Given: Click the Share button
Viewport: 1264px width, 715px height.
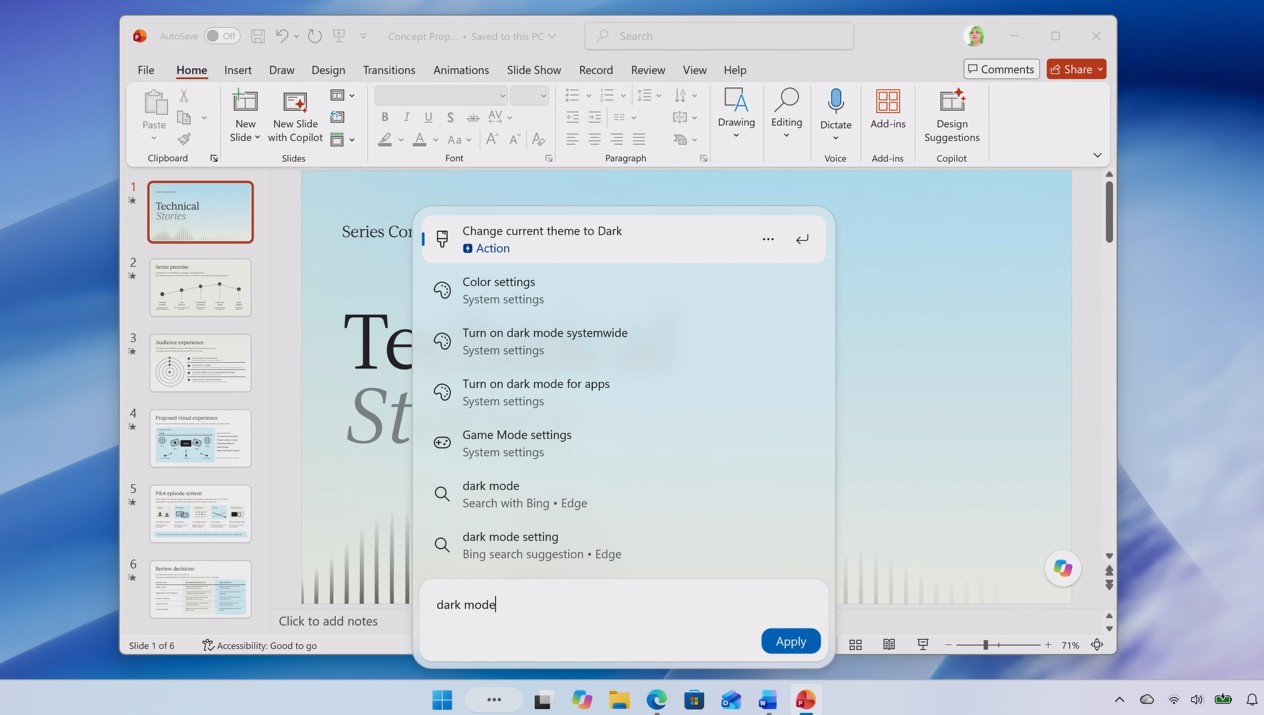Looking at the screenshot, I should [1076, 69].
